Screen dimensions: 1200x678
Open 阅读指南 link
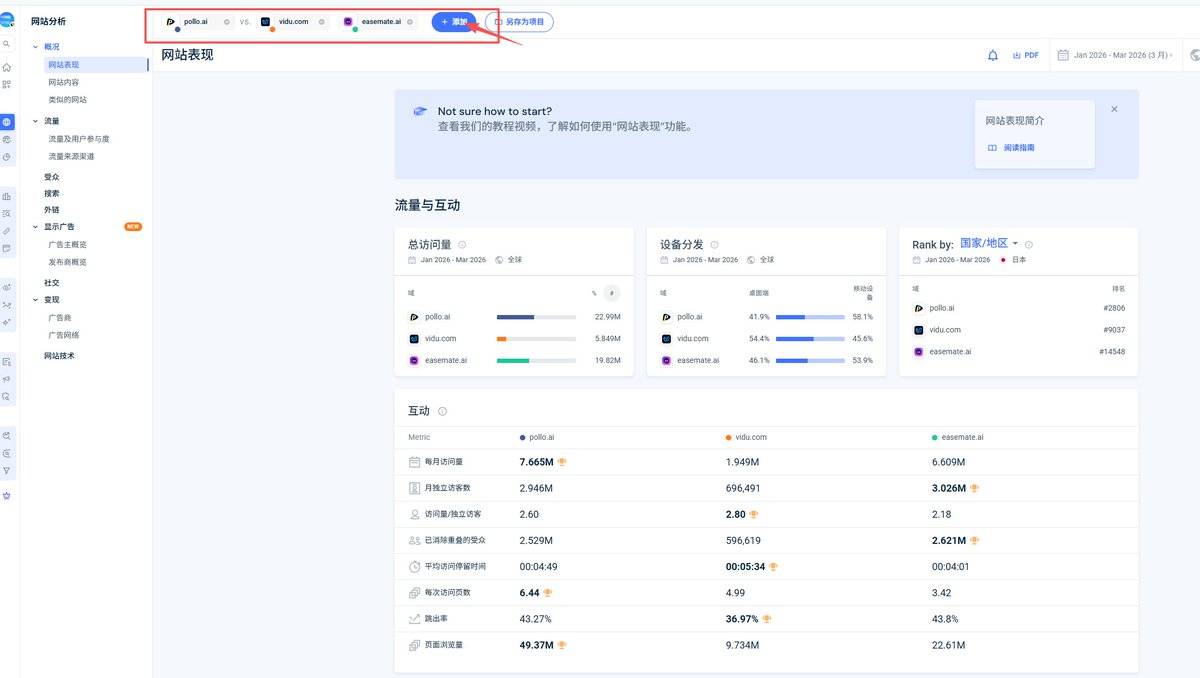point(1012,147)
